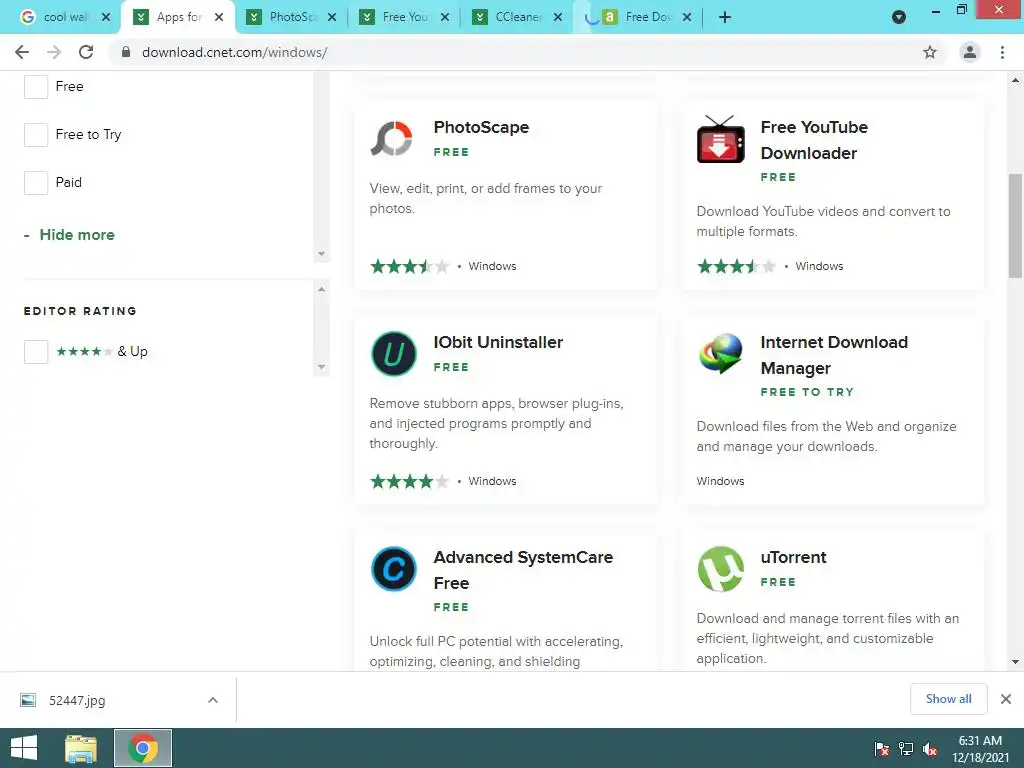This screenshot has width=1024, height=768.
Task: Reload the page with the refresh icon
Action: coord(86,52)
